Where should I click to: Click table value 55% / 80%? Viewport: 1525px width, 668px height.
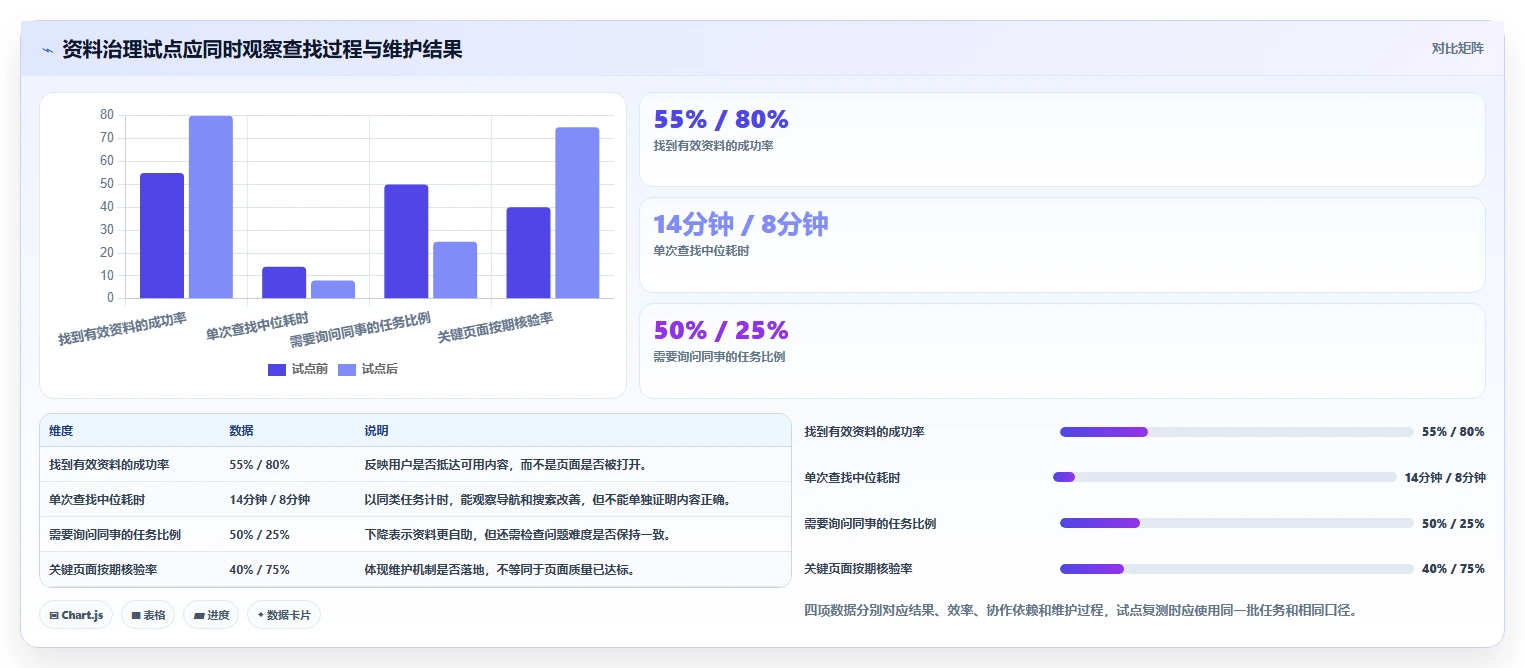(259, 465)
